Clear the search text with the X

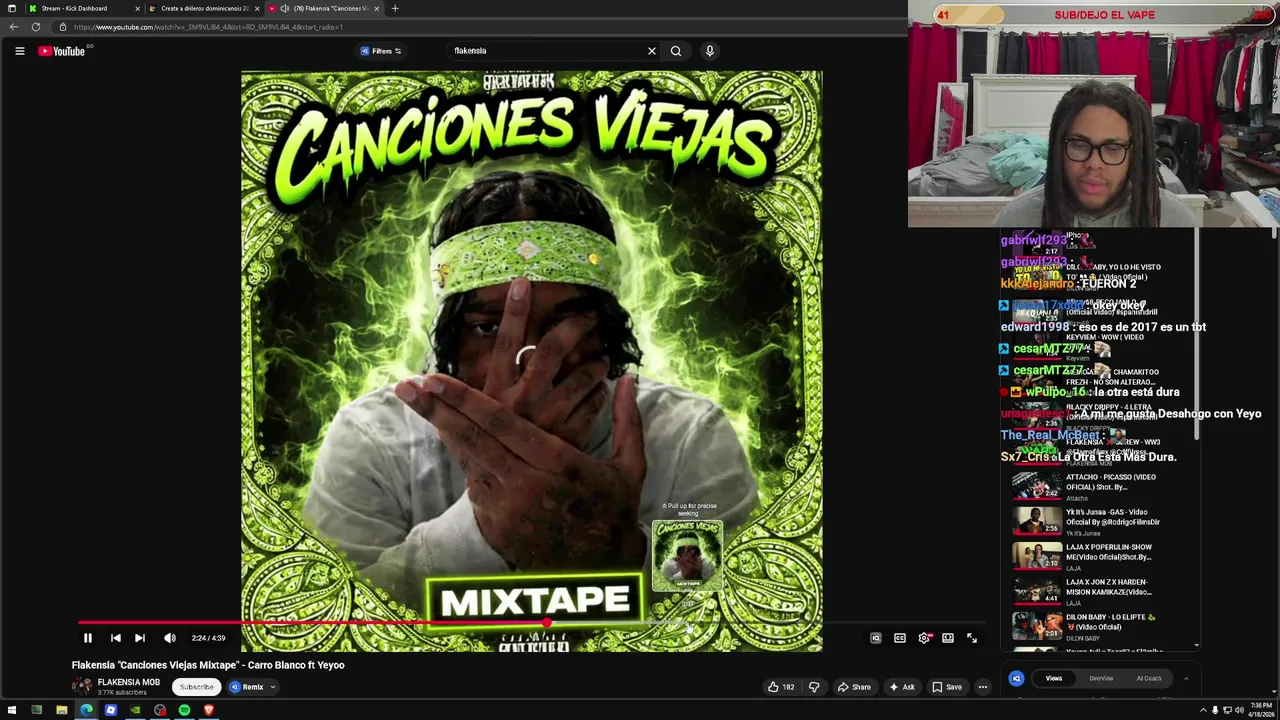(652, 51)
